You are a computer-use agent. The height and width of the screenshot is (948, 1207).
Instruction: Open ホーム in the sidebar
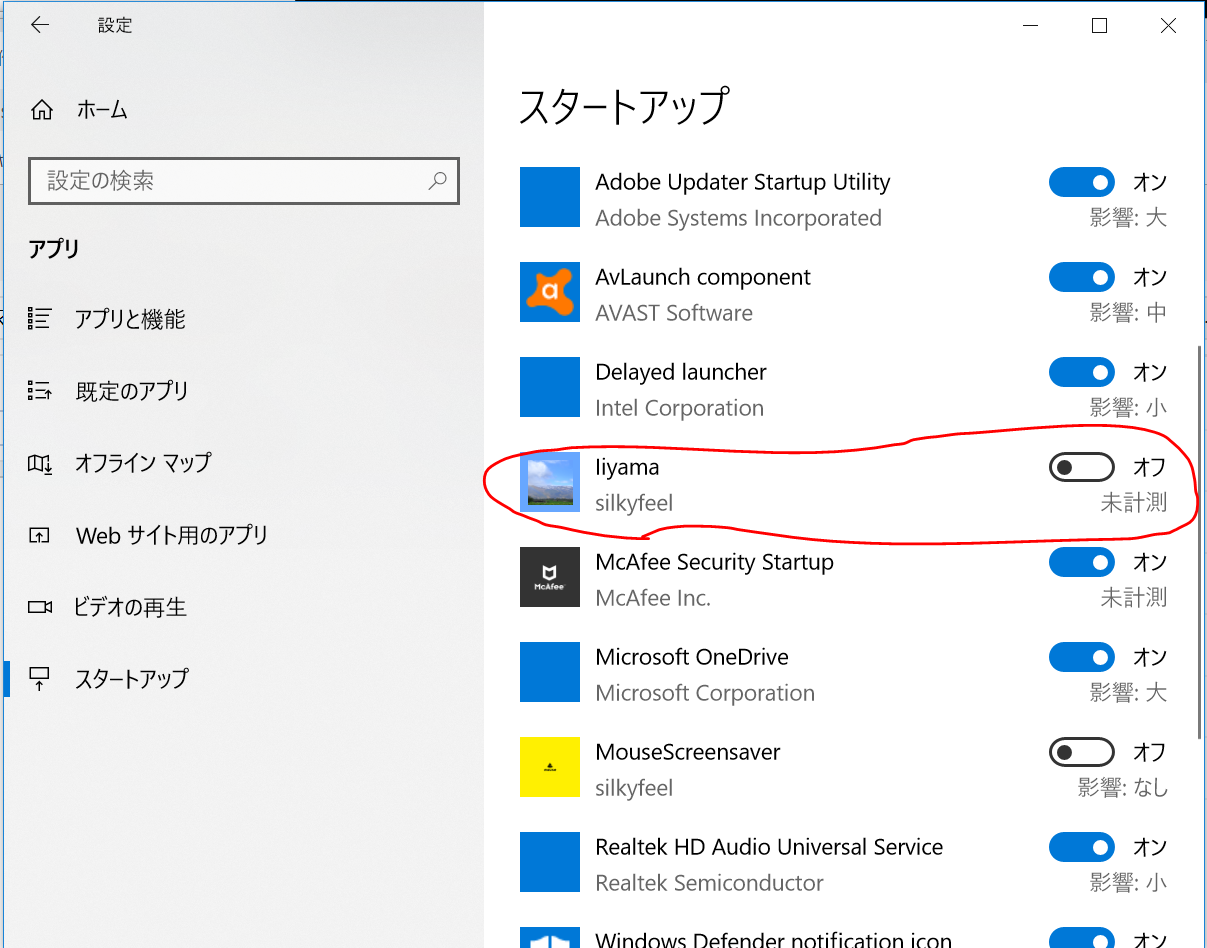[102, 110]
